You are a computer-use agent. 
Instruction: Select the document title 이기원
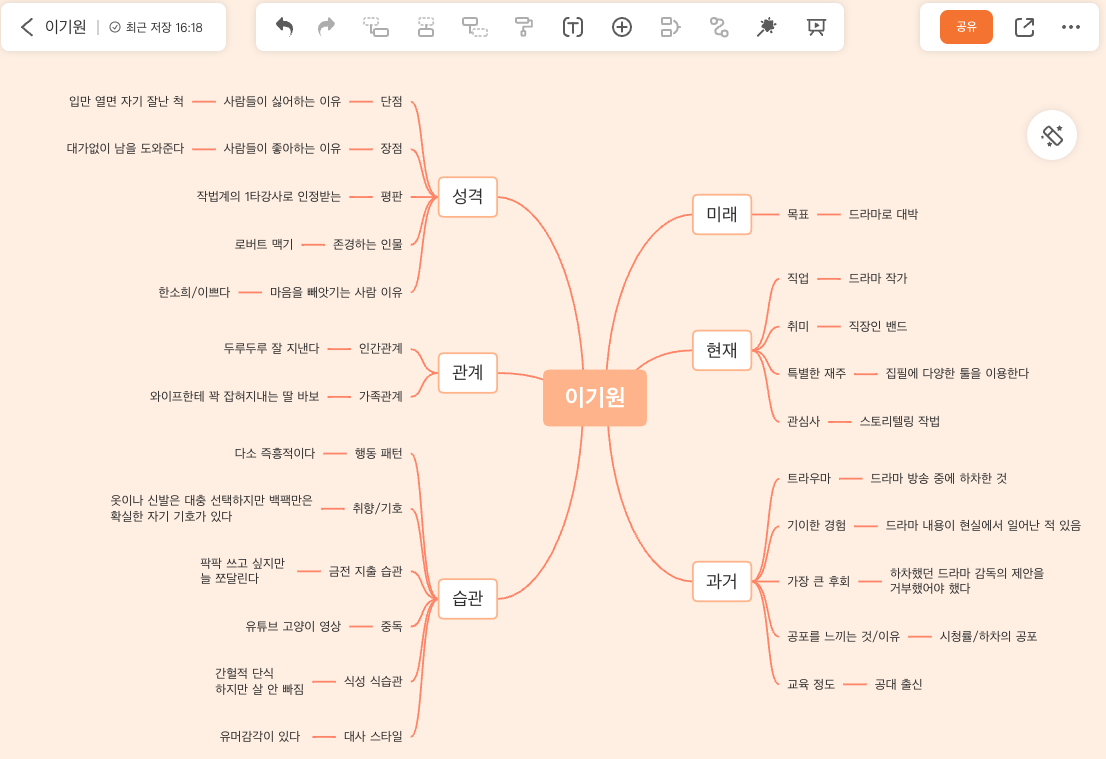(x=66, y=27)
